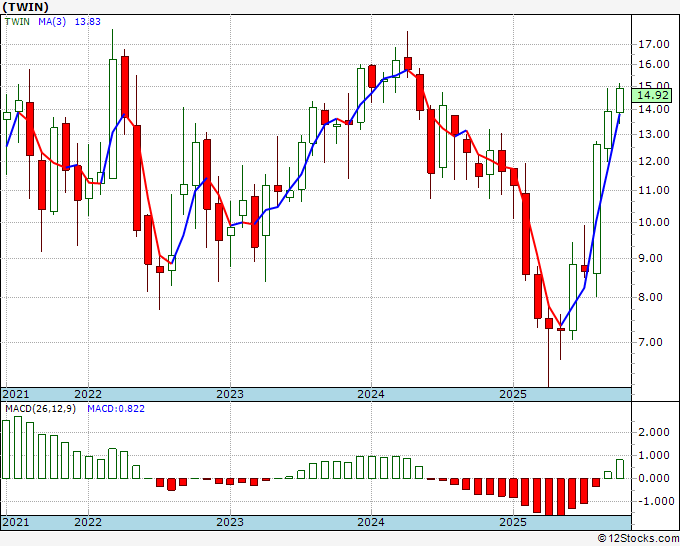Click the 14.92 current price tag
680x546 pixels.
tap(652, 95)
